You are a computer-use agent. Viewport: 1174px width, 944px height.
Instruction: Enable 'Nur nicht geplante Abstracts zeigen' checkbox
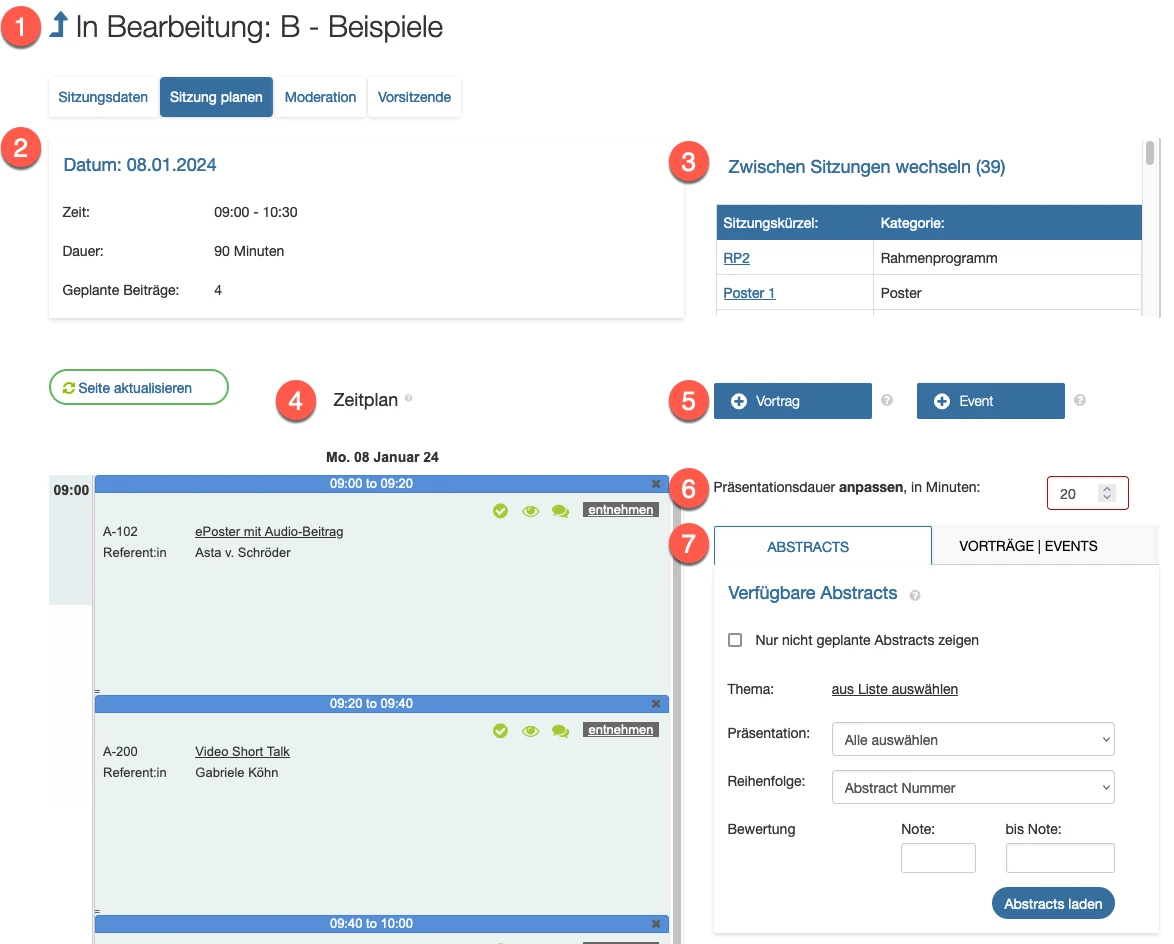coord(735,640)
